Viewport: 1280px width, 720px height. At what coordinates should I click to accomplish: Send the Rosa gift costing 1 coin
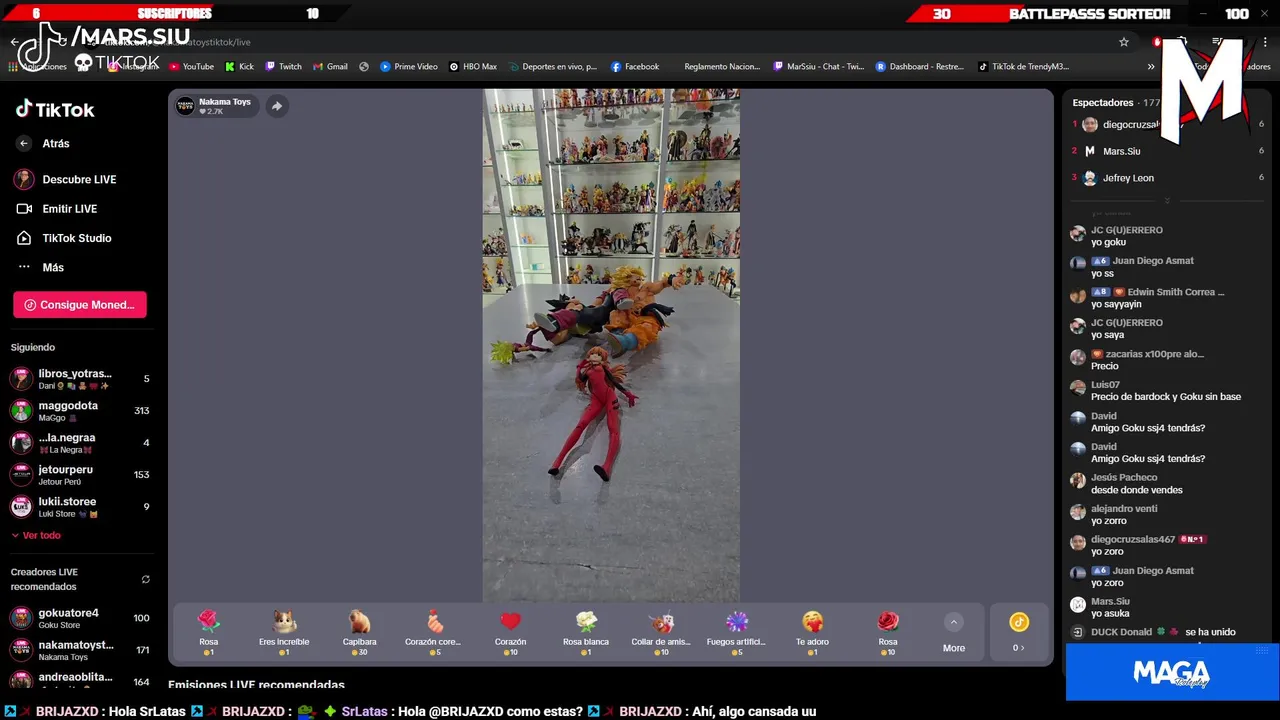(x=208, y=633)
